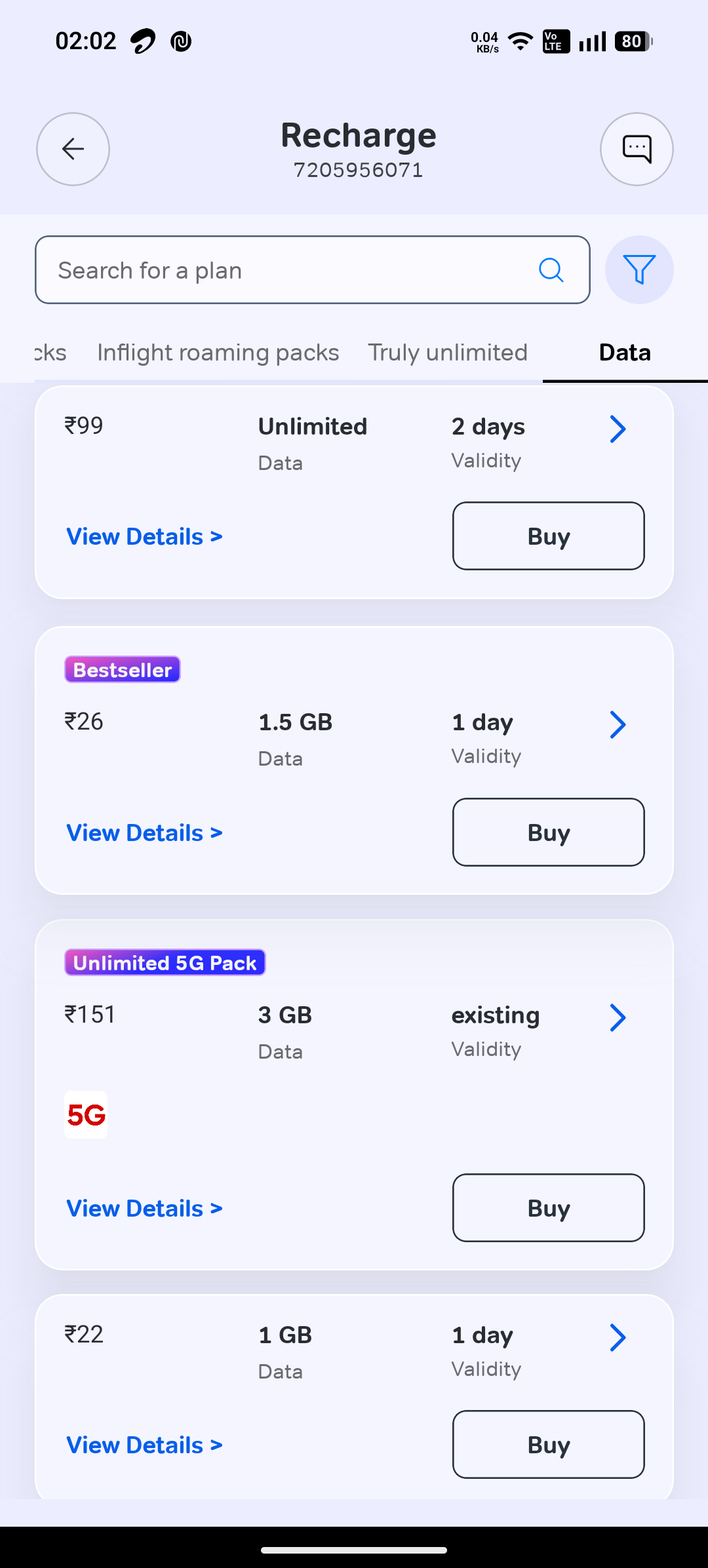Tap the Bestseller badge
The height and width of the screenshot is (1568, 708).
coord(123,669)
